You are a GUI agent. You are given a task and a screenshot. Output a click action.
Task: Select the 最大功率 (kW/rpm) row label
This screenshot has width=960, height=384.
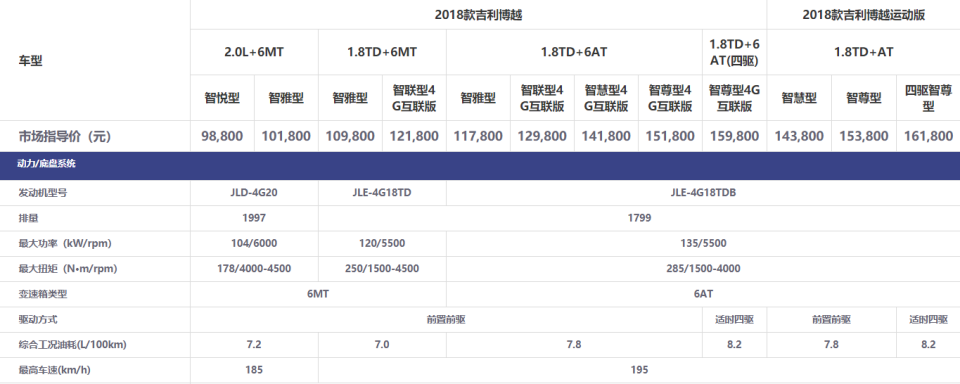(66, 243)
